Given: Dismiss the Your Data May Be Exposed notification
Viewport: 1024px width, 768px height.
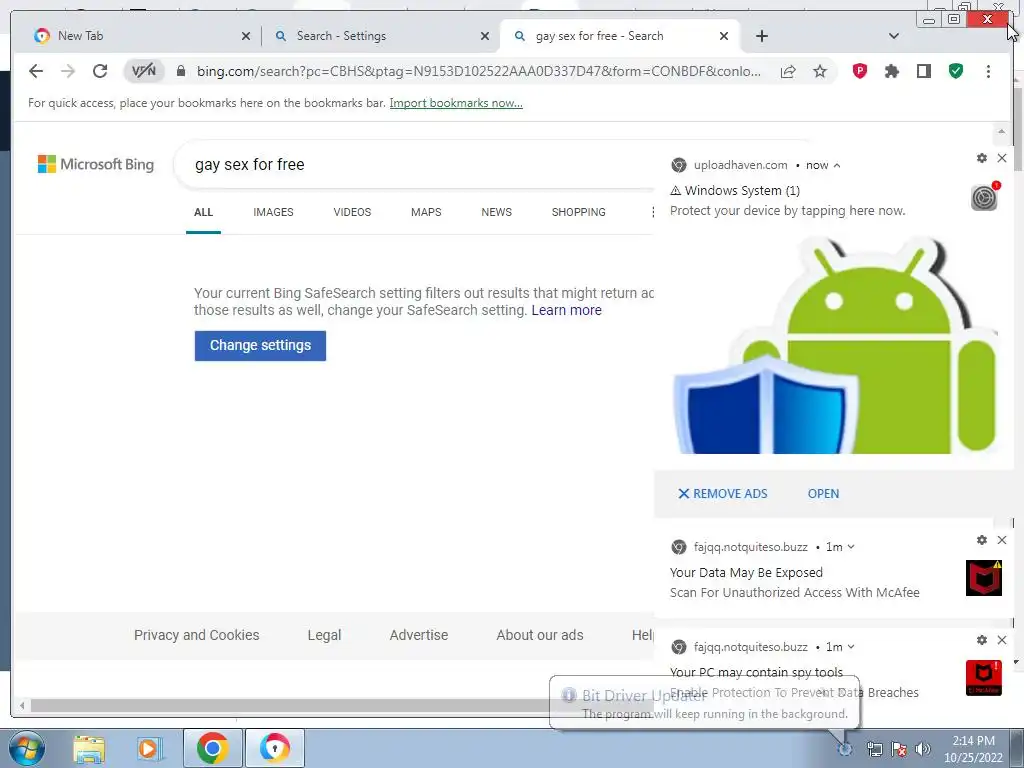Looking at the screenshot, I should 1002,540.
